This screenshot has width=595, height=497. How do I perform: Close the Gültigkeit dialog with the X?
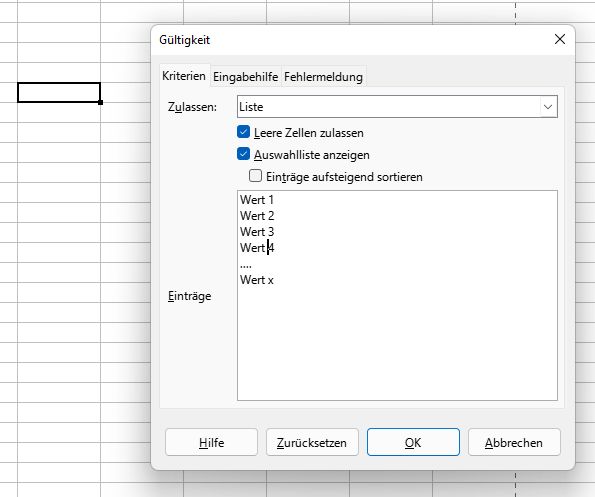pyautogui.click(x=560, y=39)
